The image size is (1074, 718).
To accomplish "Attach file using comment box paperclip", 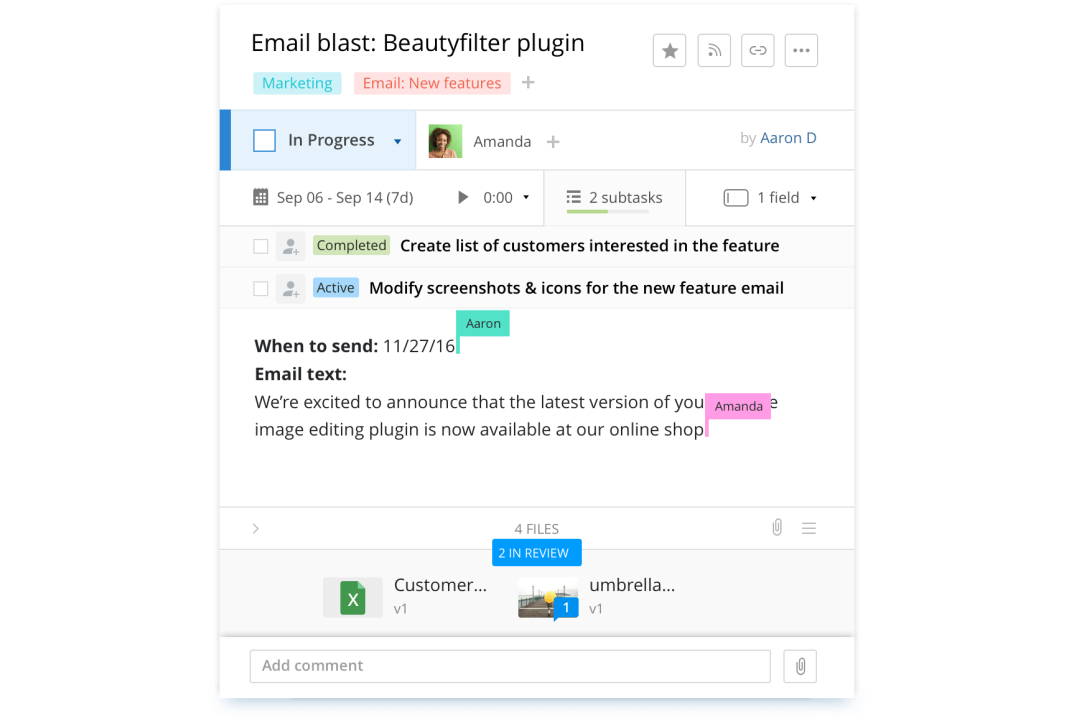I will (800, 666).
